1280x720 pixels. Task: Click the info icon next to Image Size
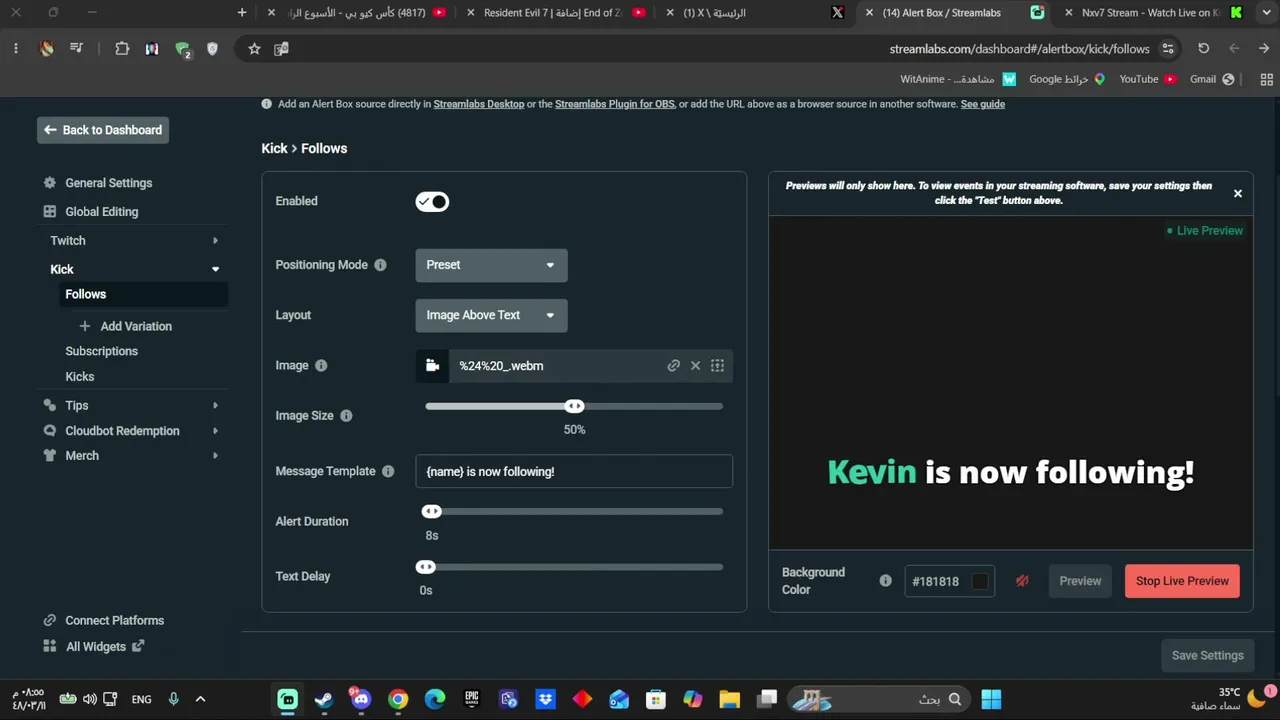pyautogui.click(x=346, y=416)
